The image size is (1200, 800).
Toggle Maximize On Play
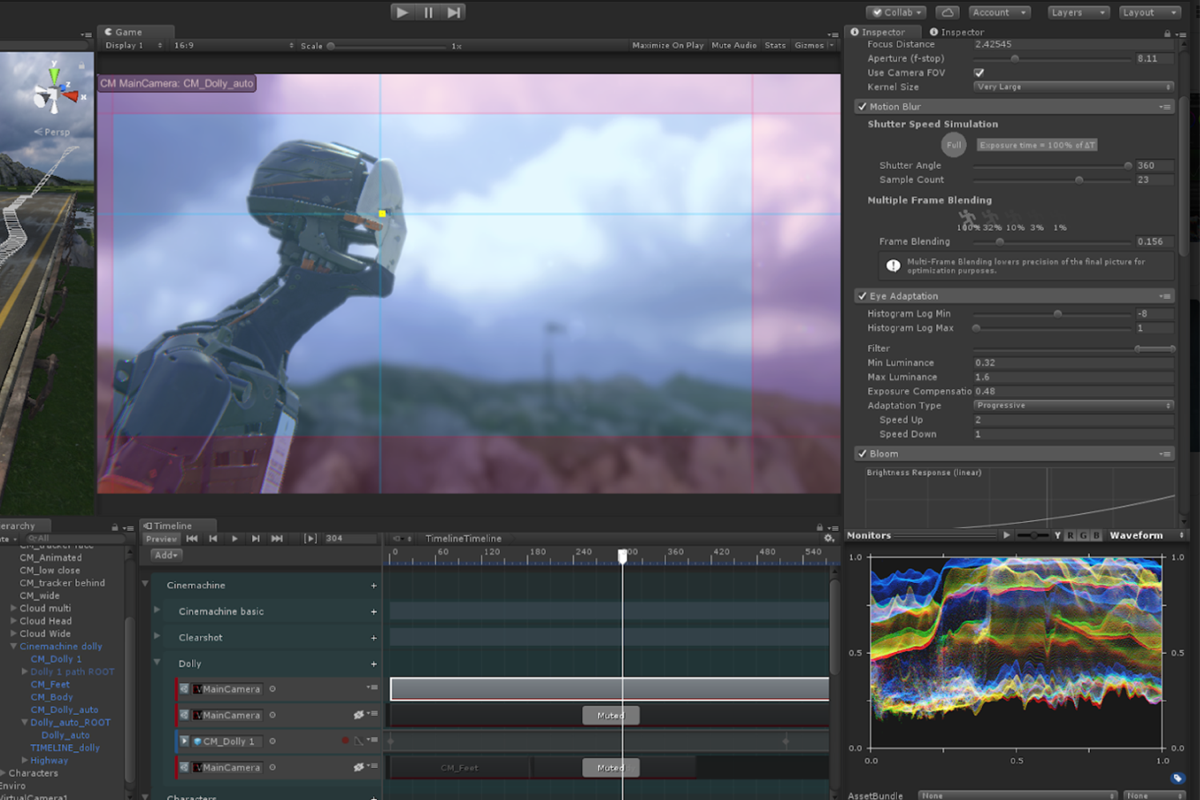(668, 45)
